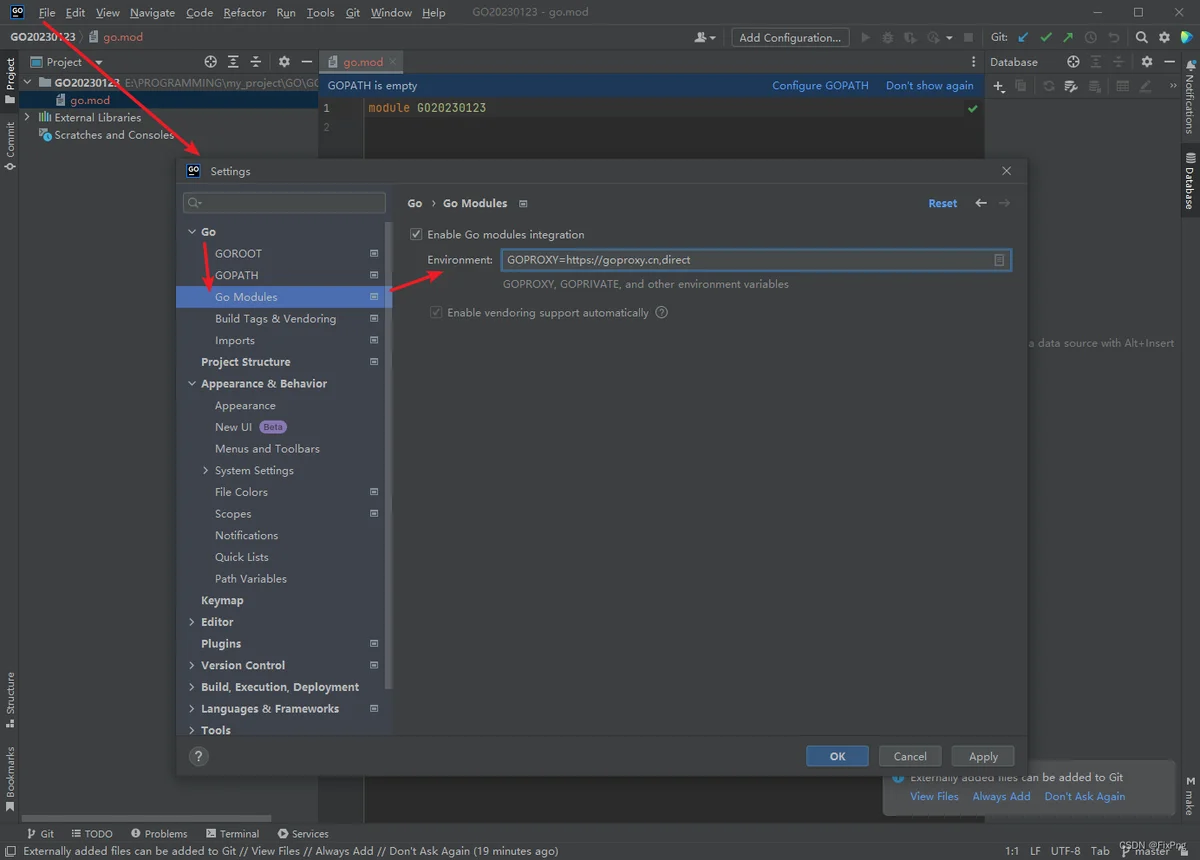Open the Problems tool window tab
The height and width of the screenshot is (860, 1200).
(x=158, y=834)
